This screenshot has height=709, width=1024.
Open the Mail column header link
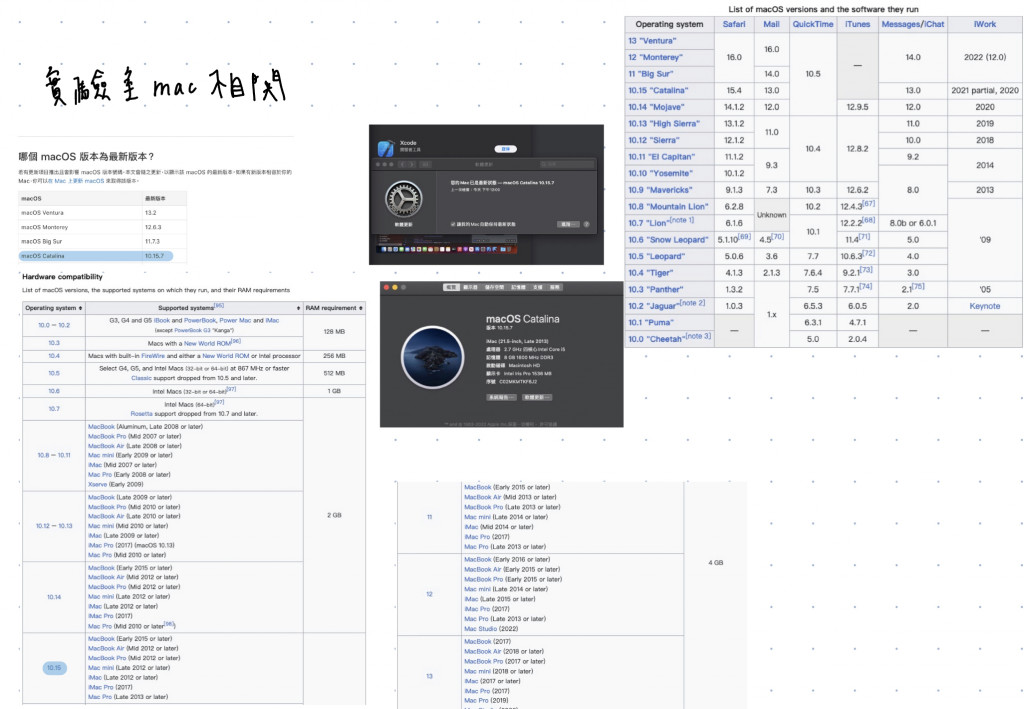click(x=771, y=24)
